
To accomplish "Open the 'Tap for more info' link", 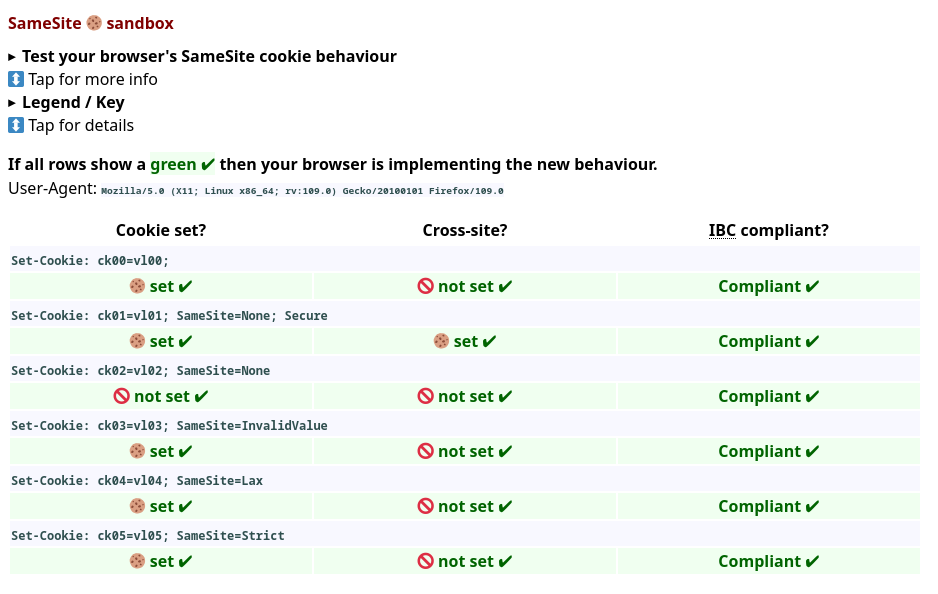I will tap(92, 78).
